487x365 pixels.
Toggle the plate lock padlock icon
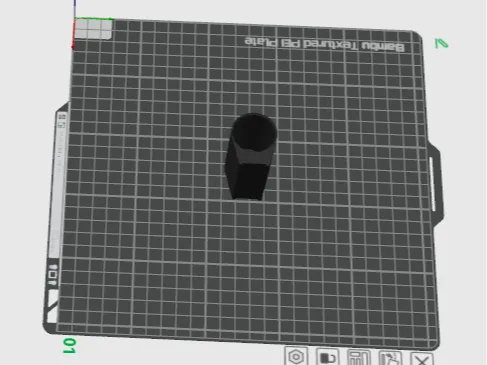click(x=328, y=357)
